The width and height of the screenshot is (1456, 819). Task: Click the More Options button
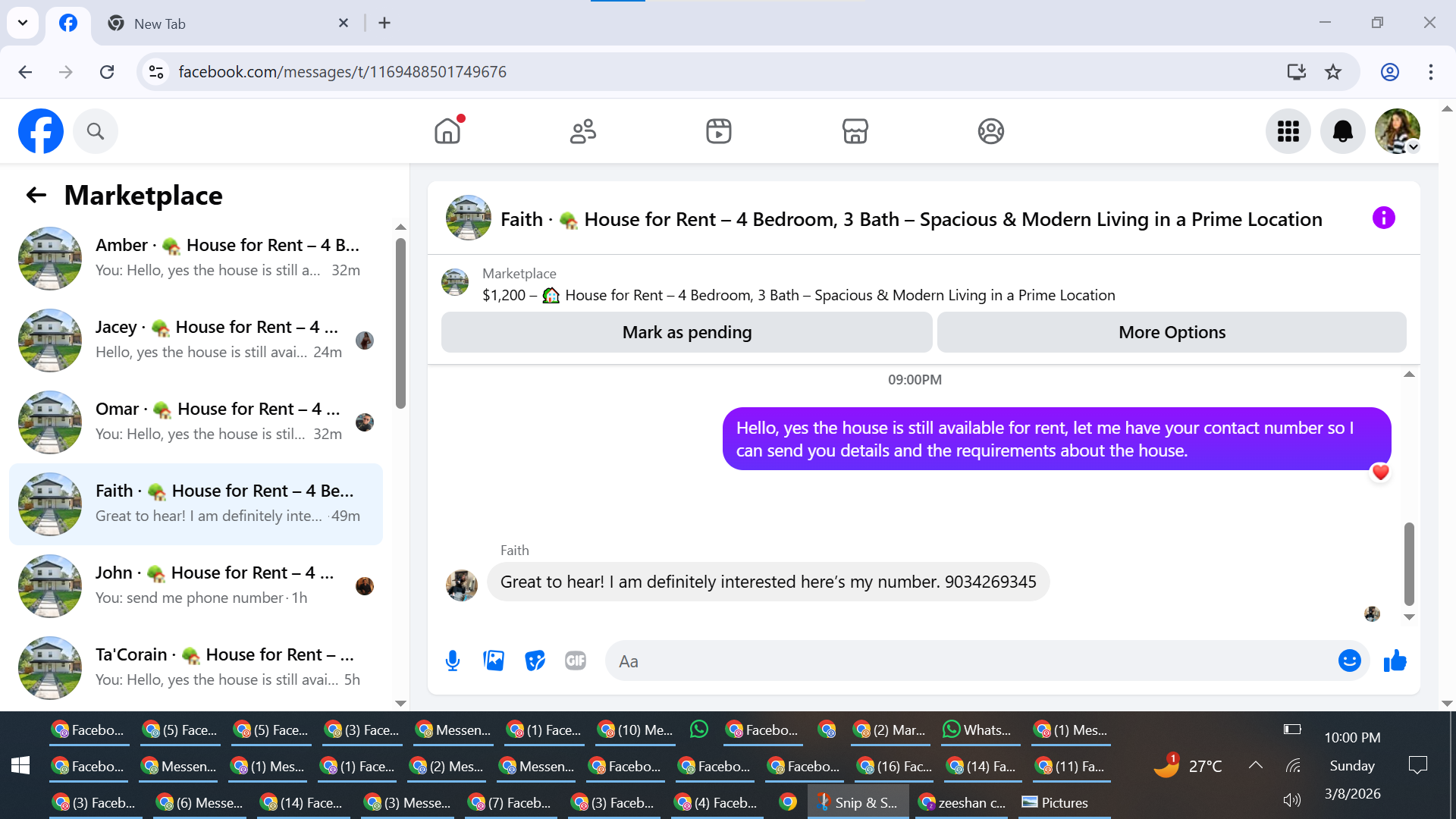[1172, 332]
